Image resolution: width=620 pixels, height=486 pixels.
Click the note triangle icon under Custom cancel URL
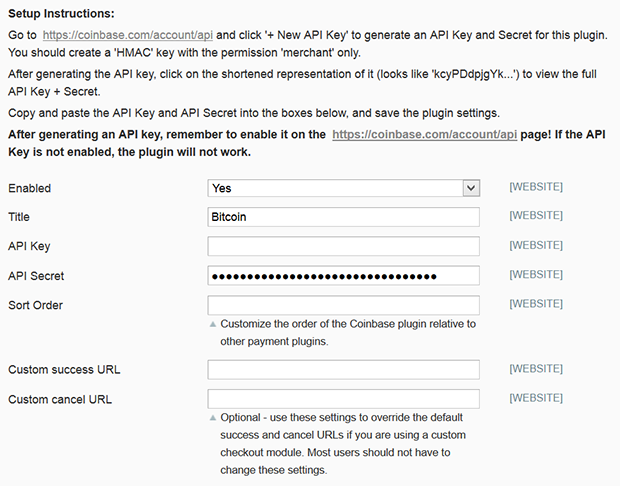213,418
